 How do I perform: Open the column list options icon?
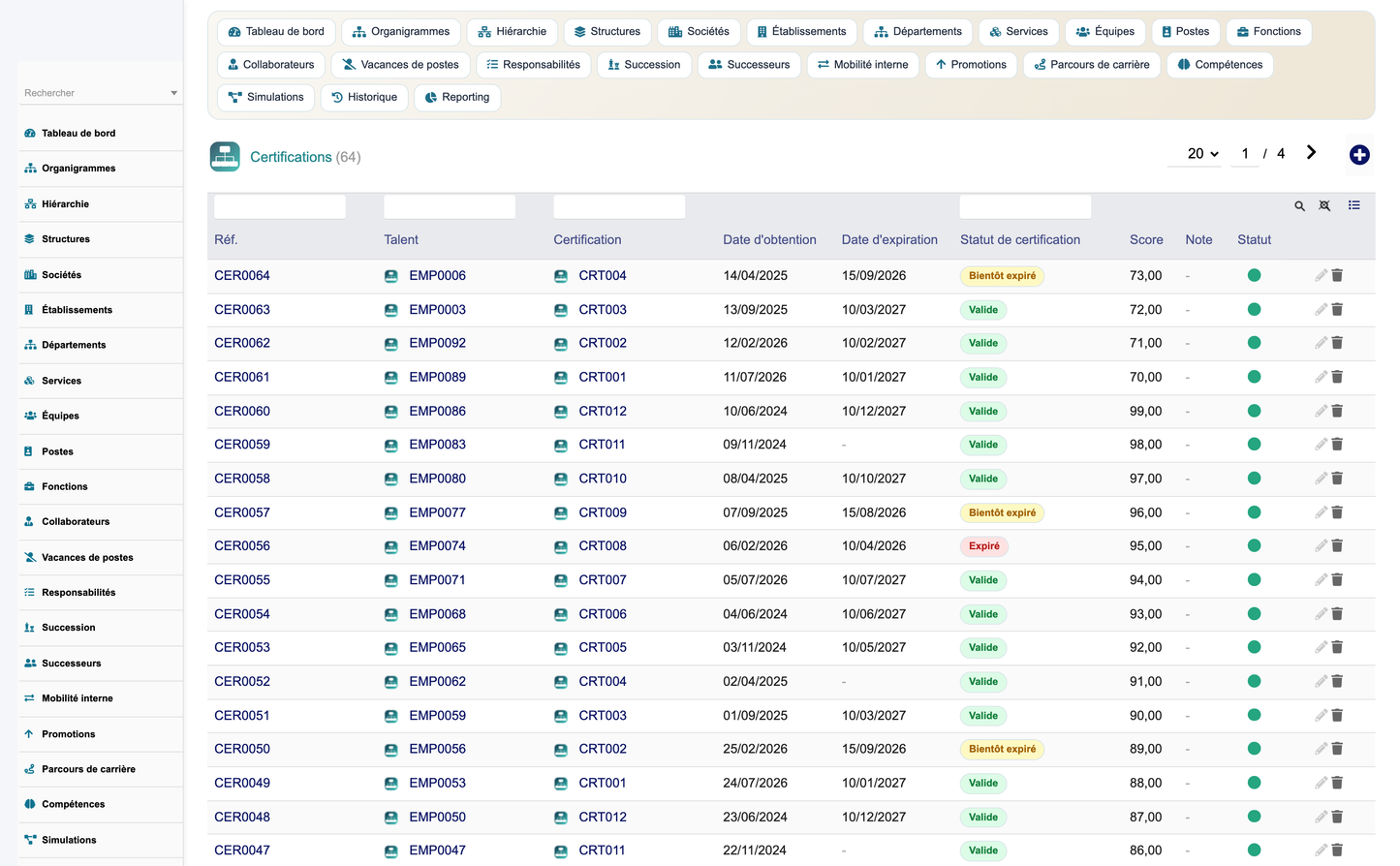[1354, 205]
